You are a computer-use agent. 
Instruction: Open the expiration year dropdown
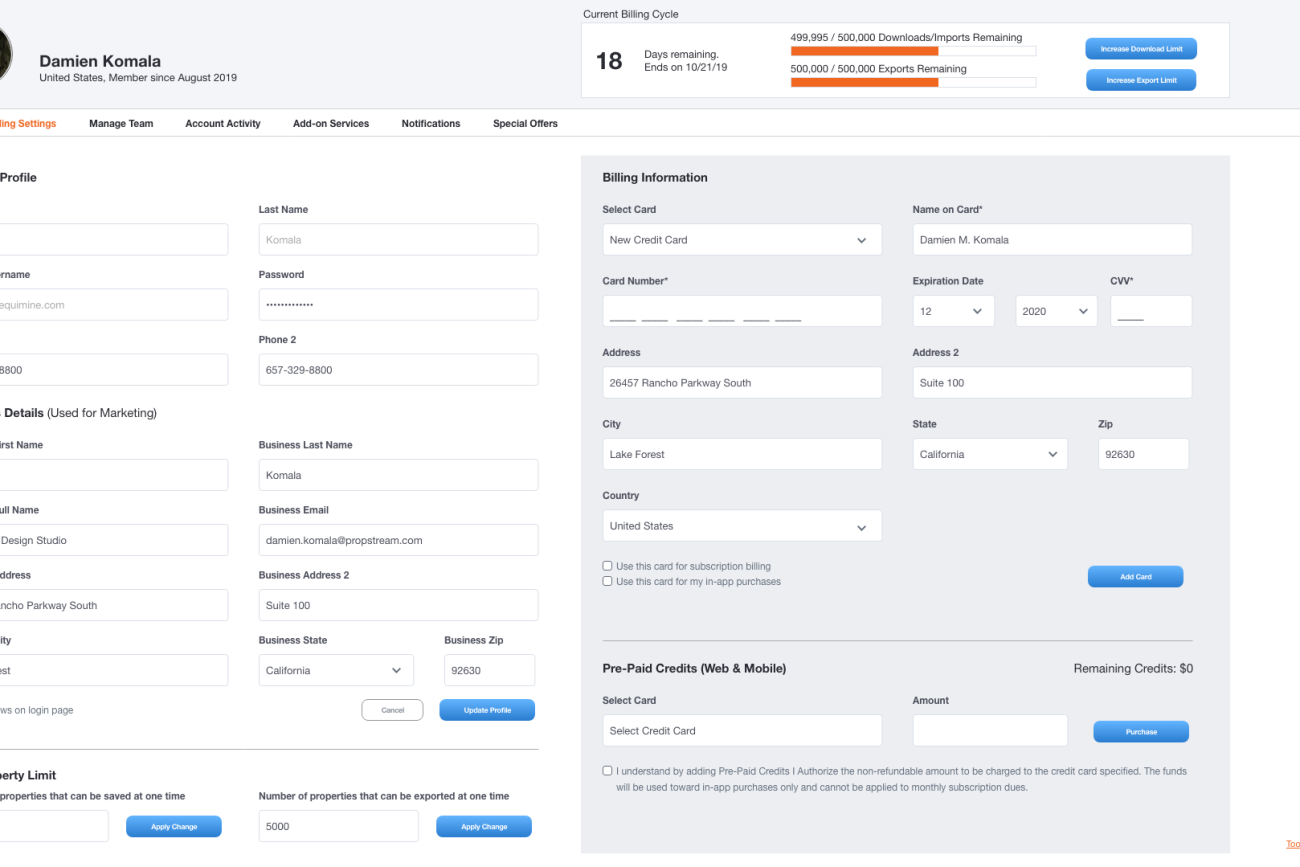[1056, 311]
